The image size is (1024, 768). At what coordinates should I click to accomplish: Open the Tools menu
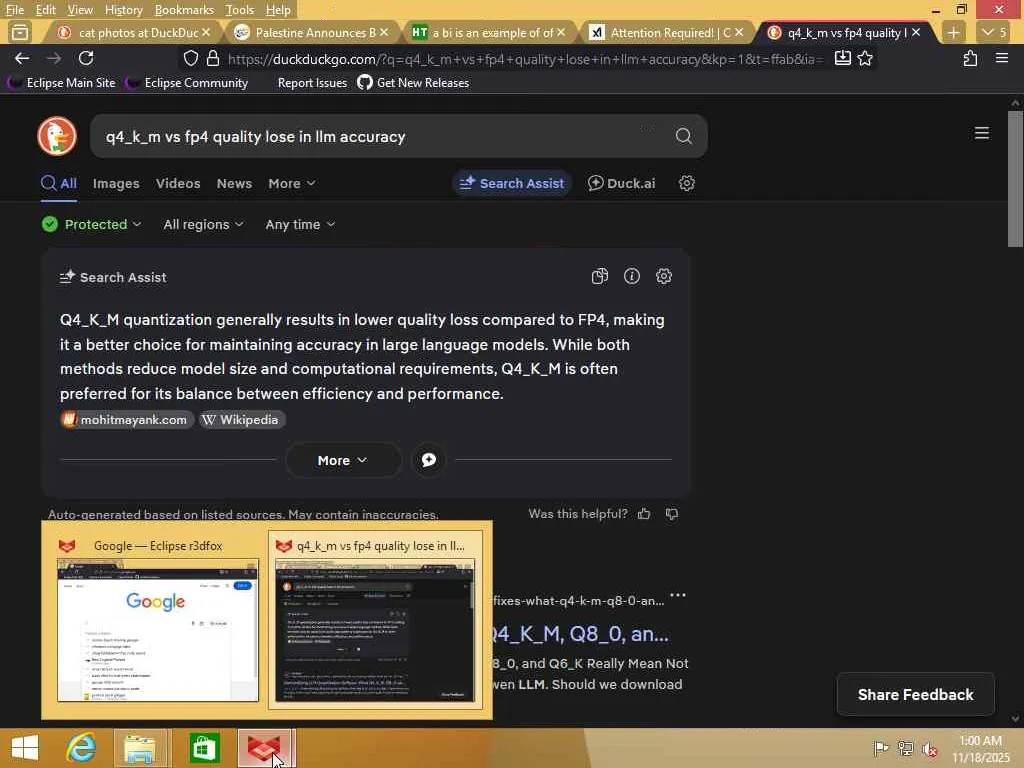tap(240, 10)
